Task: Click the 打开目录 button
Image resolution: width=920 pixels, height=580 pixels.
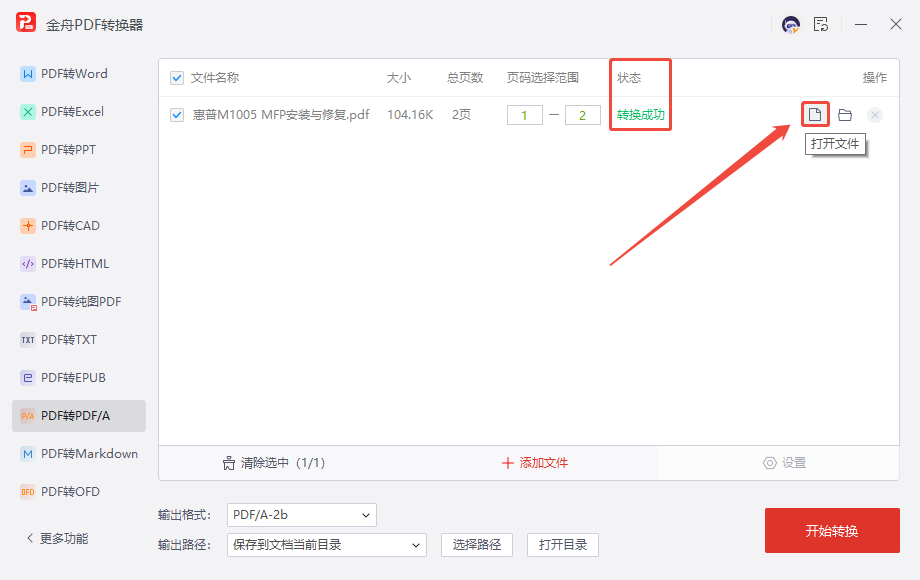Action: click(563, 545)
